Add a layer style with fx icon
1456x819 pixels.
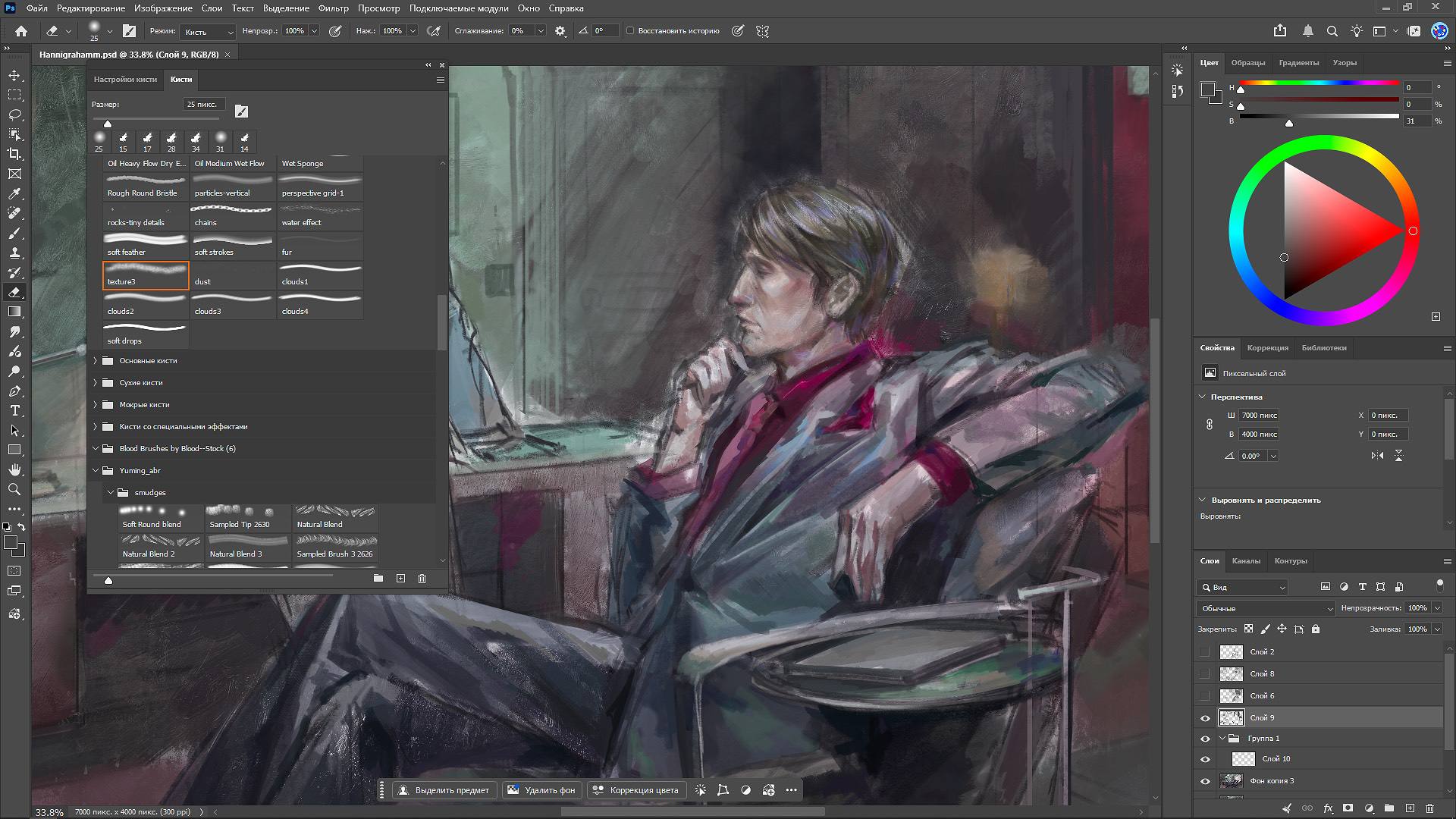1328,809
